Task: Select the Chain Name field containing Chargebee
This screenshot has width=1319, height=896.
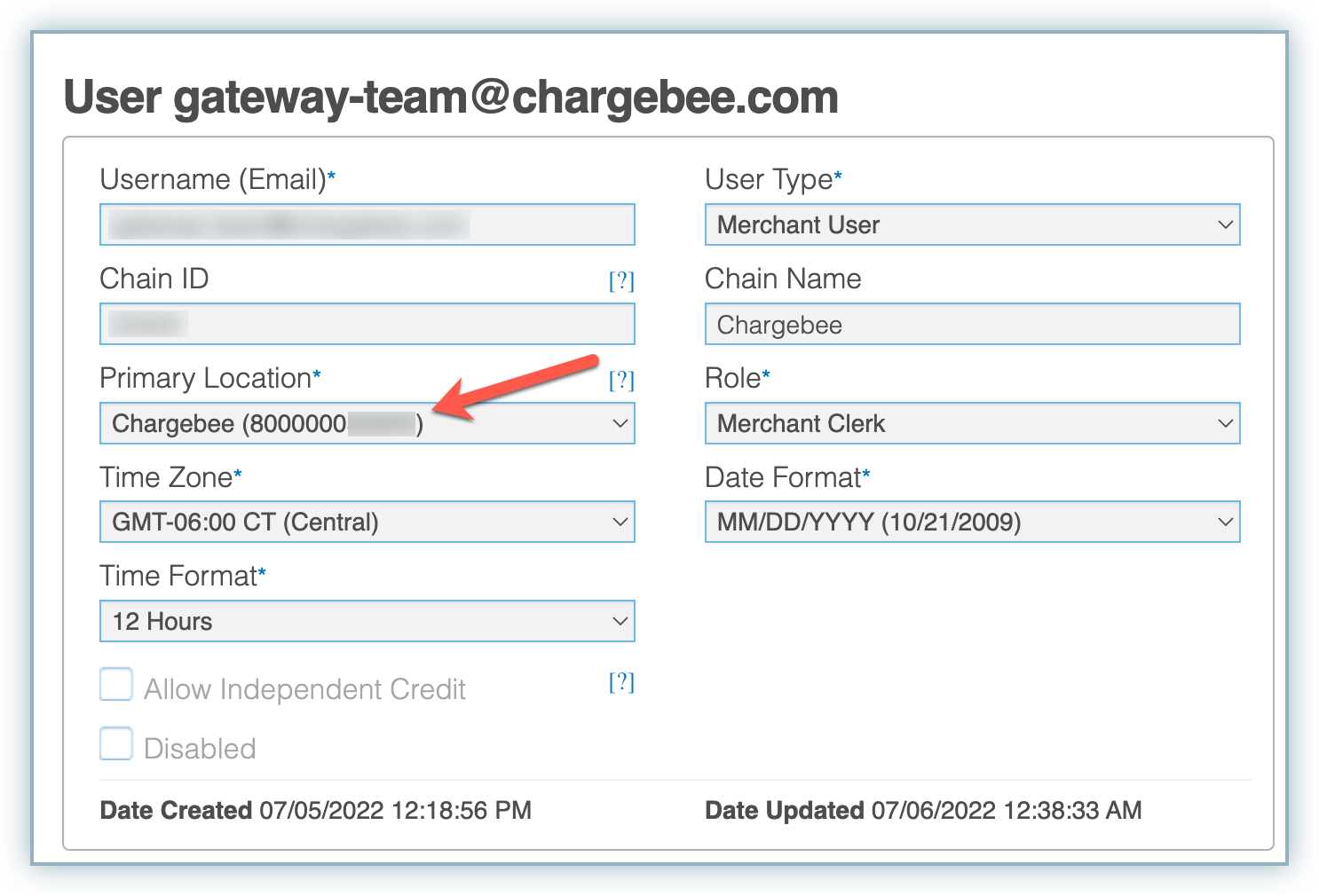Action: point(972,325)
